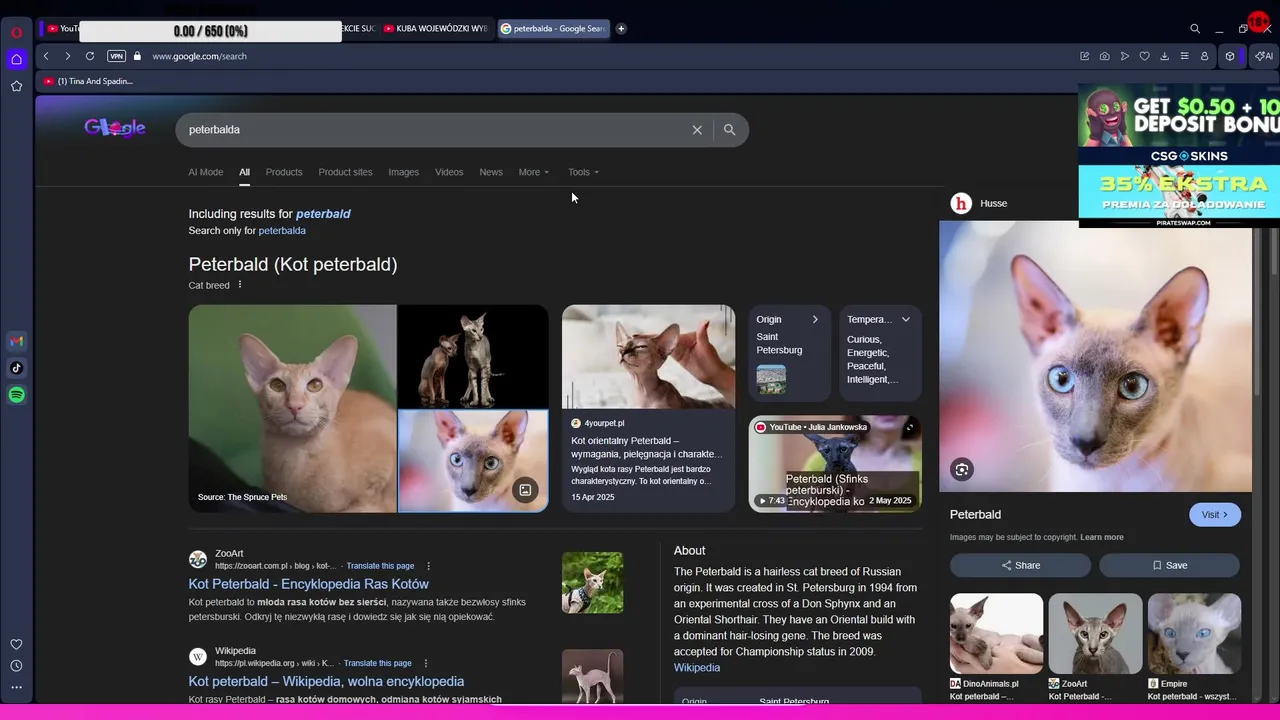Open the edit-page pencil icon in toolbar
The width and height of the screenshot is (1280, 720).
click(1084, 56)
